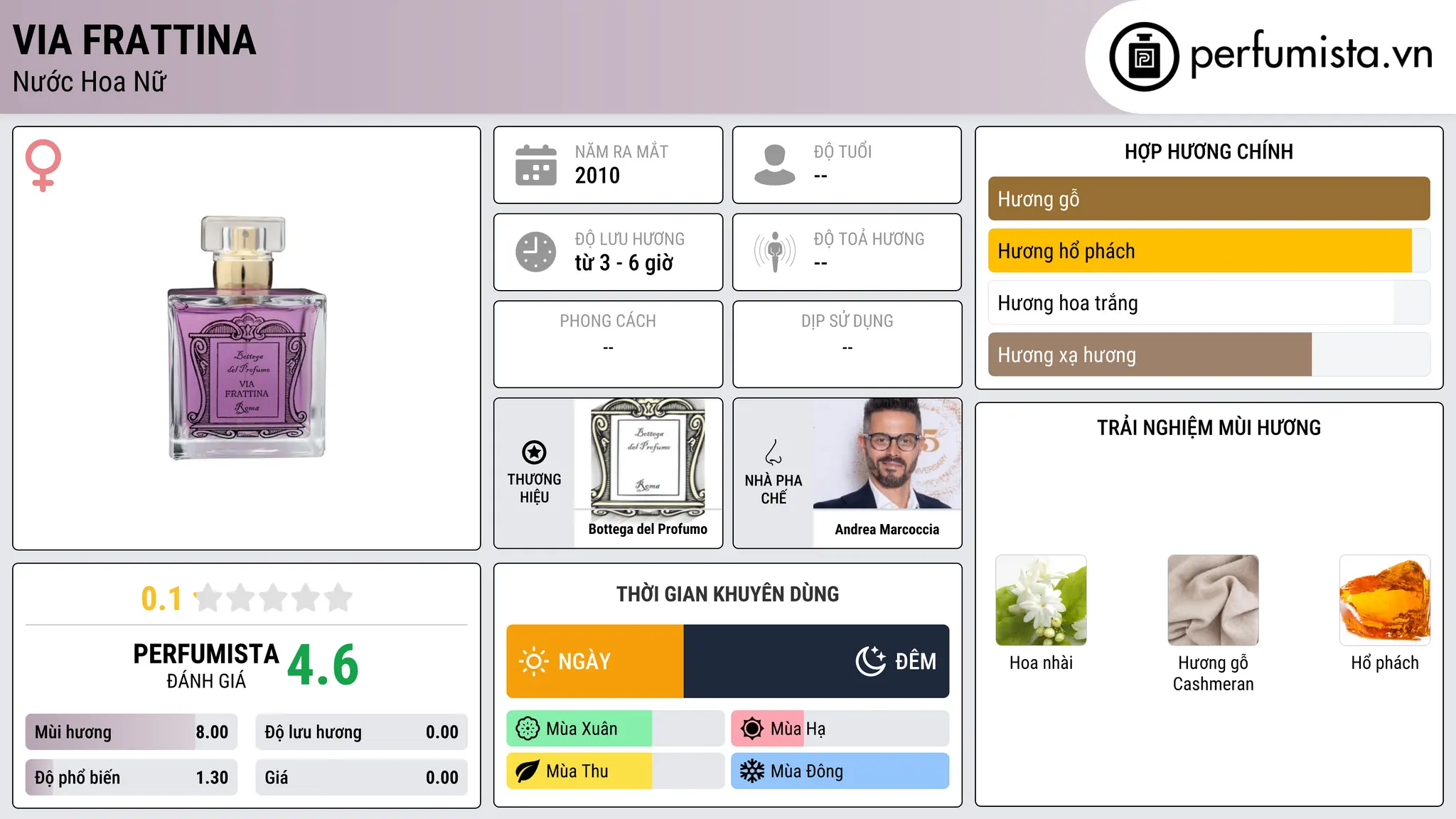Viewport: 1456px width, 819px height.
Task: Click the PERFUMISTA ĐÁNH GIÁ label
Action: coord(206,666)
